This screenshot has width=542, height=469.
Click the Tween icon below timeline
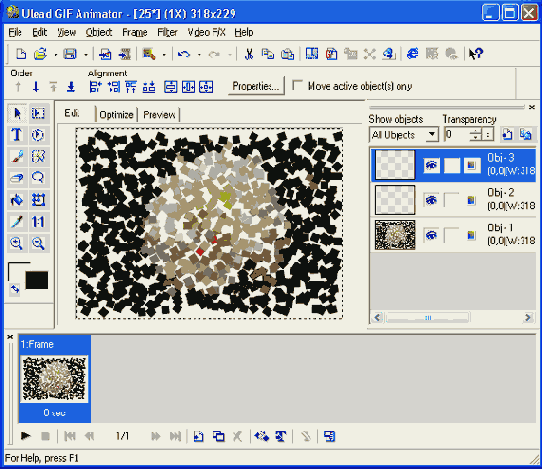pos(261,437)
